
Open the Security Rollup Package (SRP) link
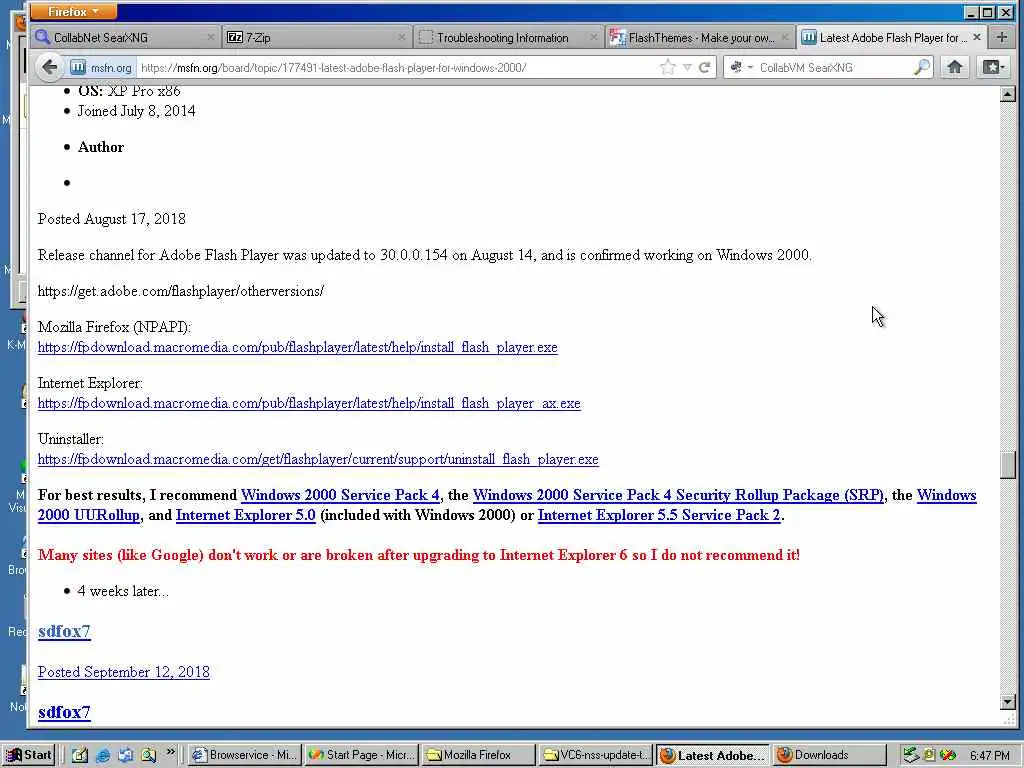679,495
